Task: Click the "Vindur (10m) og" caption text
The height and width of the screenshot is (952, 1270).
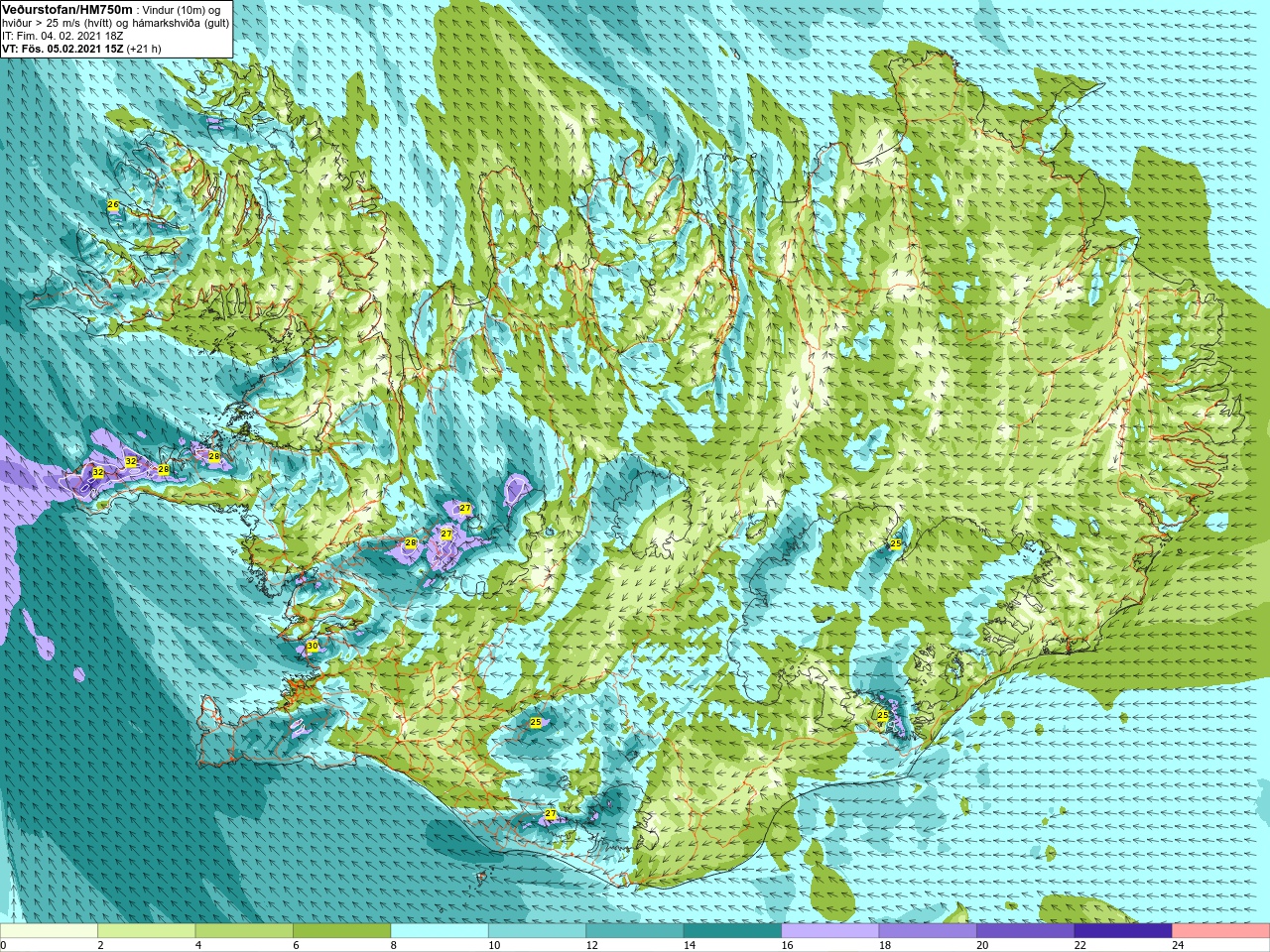Action: [182, 10]
